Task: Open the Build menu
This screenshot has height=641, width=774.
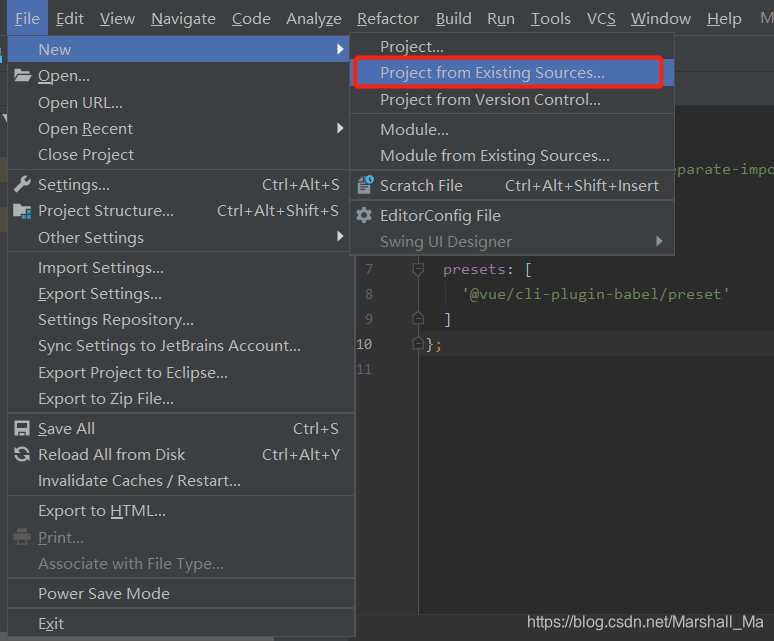Action: pos(453,18)
